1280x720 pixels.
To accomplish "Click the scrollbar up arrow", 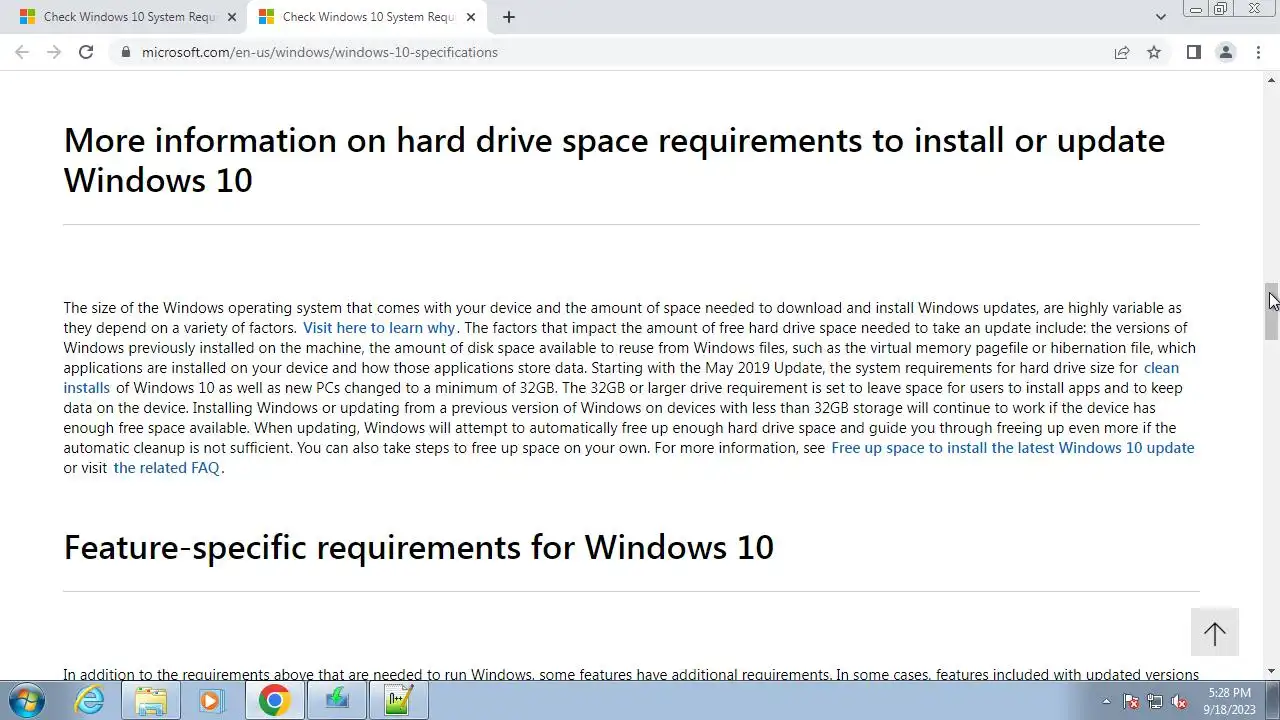I will pyautogui.click(x=1272, y=78).
